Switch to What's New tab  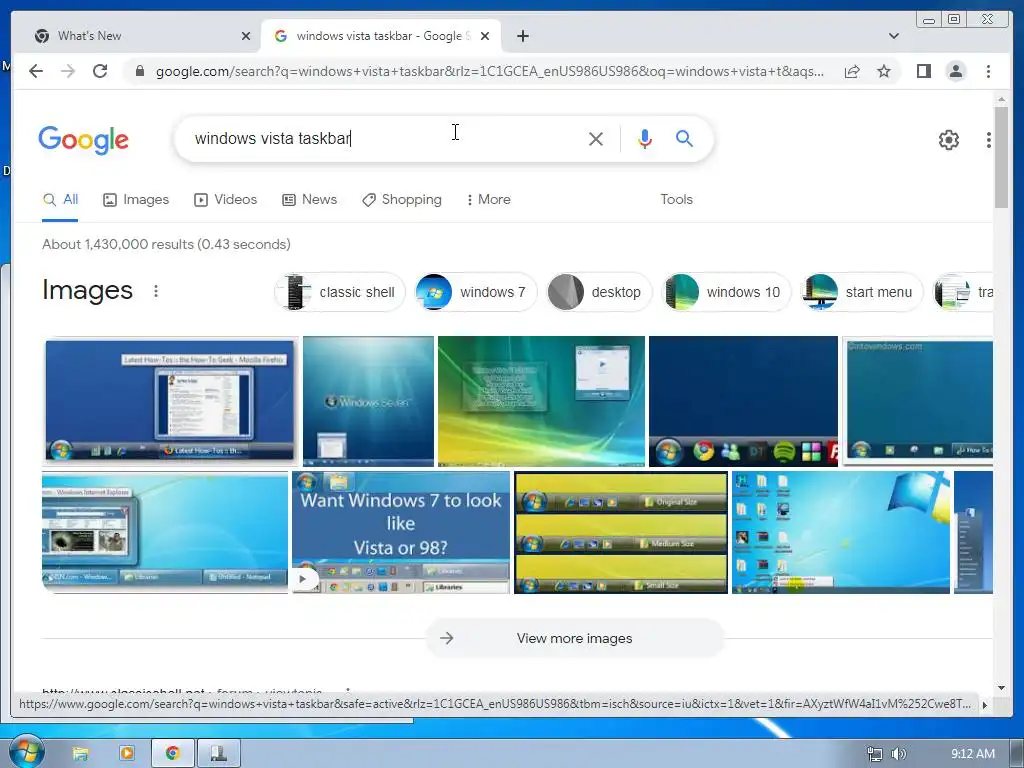[136, 36]
